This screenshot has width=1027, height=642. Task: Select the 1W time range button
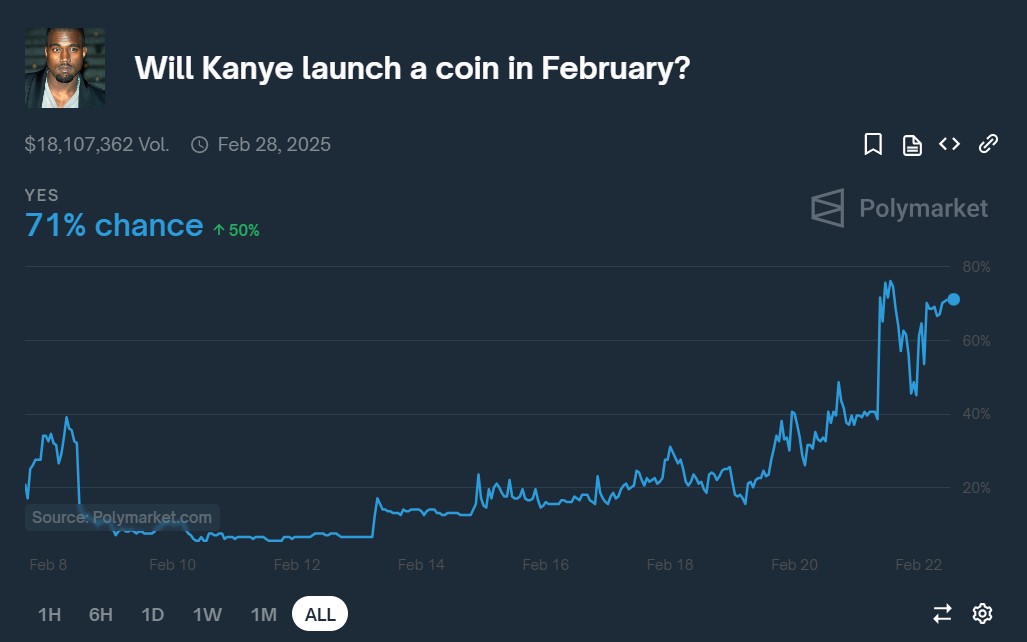207,615
